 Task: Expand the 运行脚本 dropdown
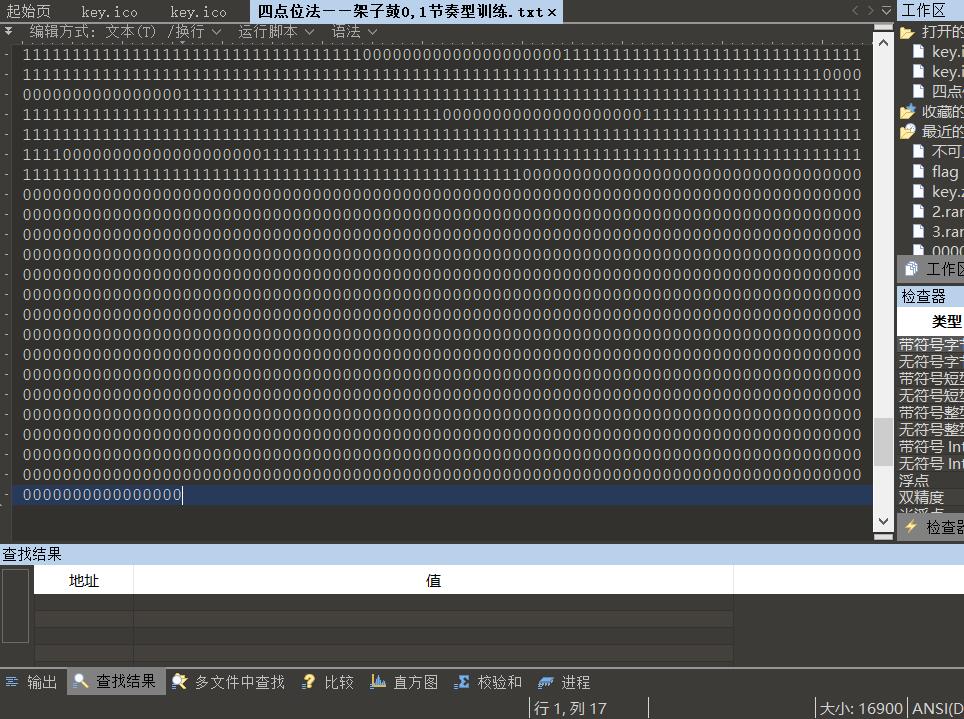[276, 31]
